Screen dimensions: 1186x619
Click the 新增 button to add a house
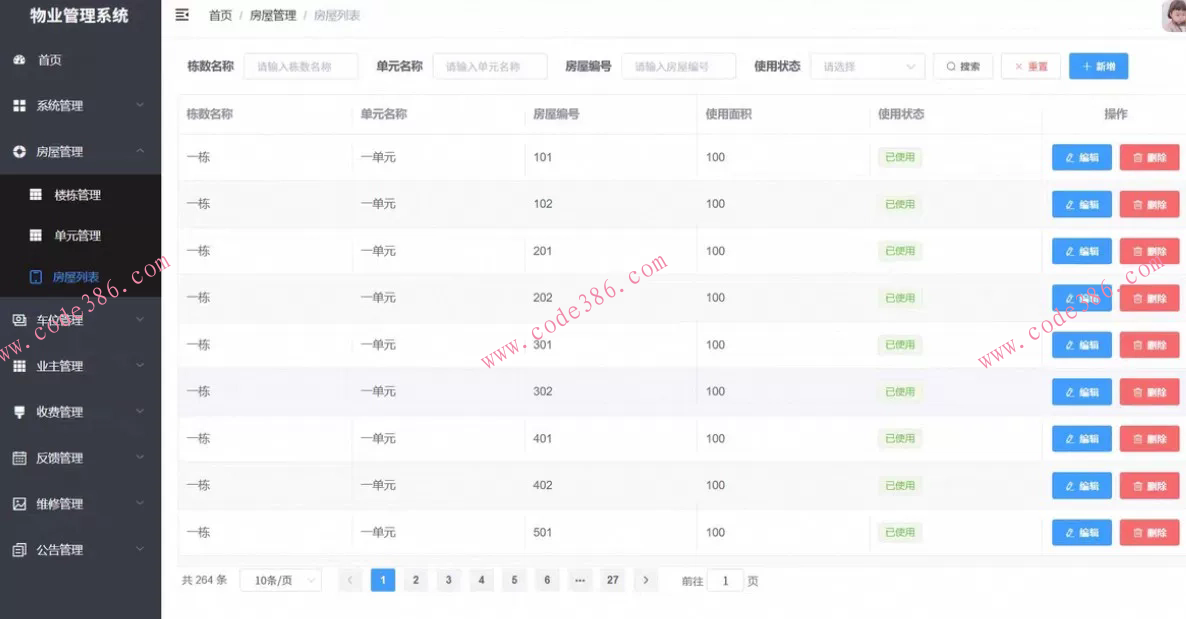(1098, 66)
